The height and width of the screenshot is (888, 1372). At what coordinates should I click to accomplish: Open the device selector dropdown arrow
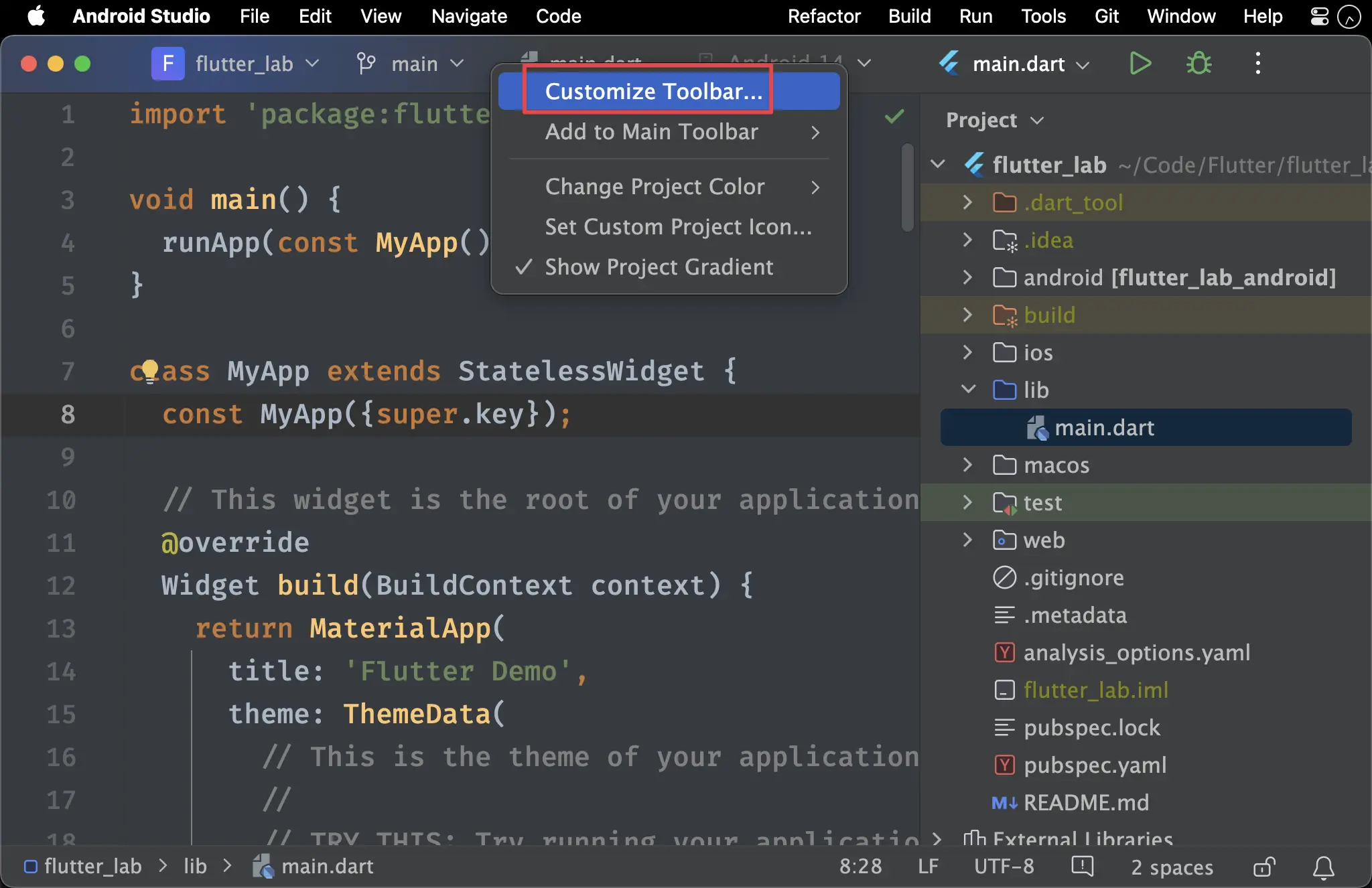(864, 63)
